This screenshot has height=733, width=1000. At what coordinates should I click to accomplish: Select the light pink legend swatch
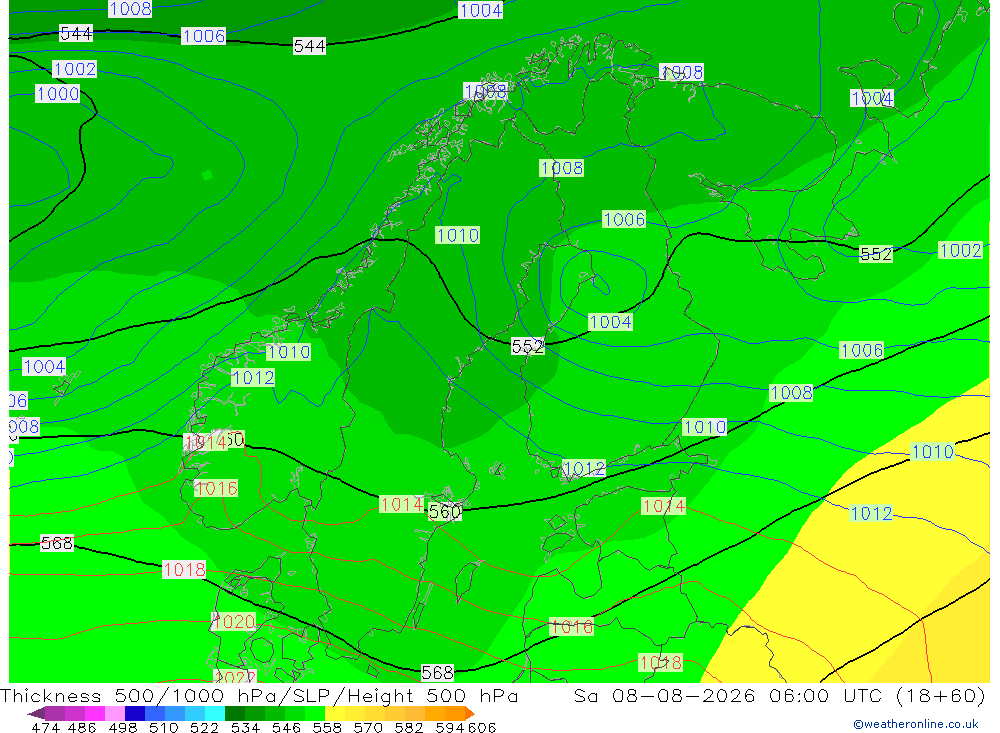[115, 713]
